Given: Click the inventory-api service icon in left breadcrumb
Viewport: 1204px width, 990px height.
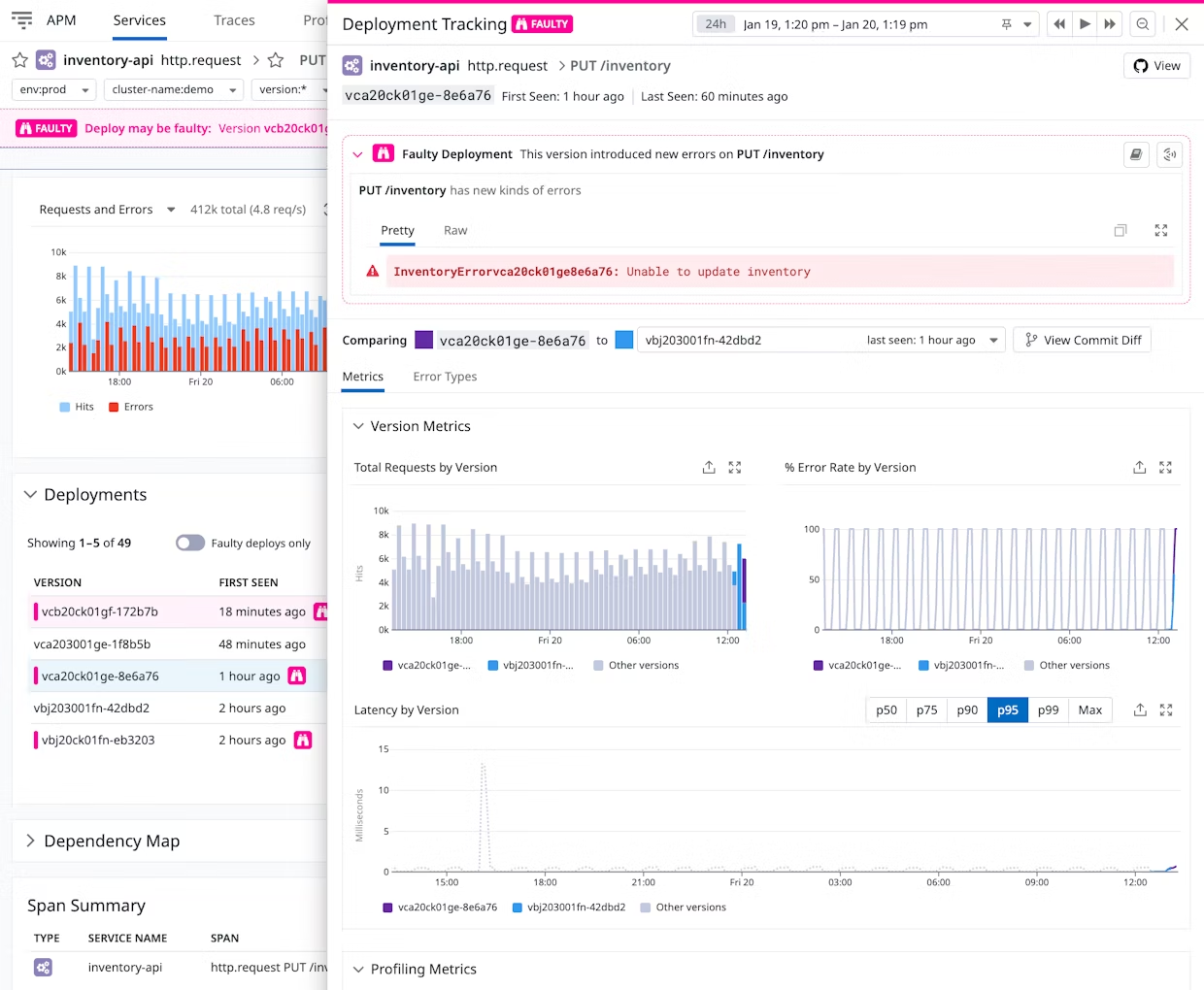Looking at the screenshot, I should 46,60.
